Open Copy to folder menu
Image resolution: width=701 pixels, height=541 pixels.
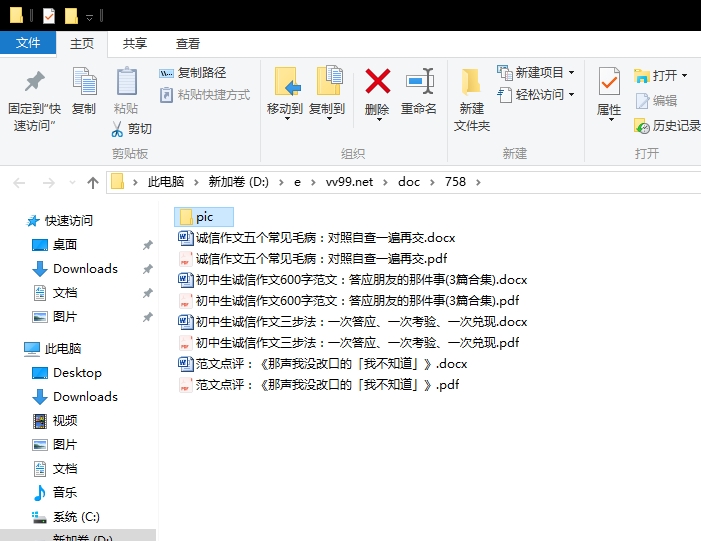[327, 93]
